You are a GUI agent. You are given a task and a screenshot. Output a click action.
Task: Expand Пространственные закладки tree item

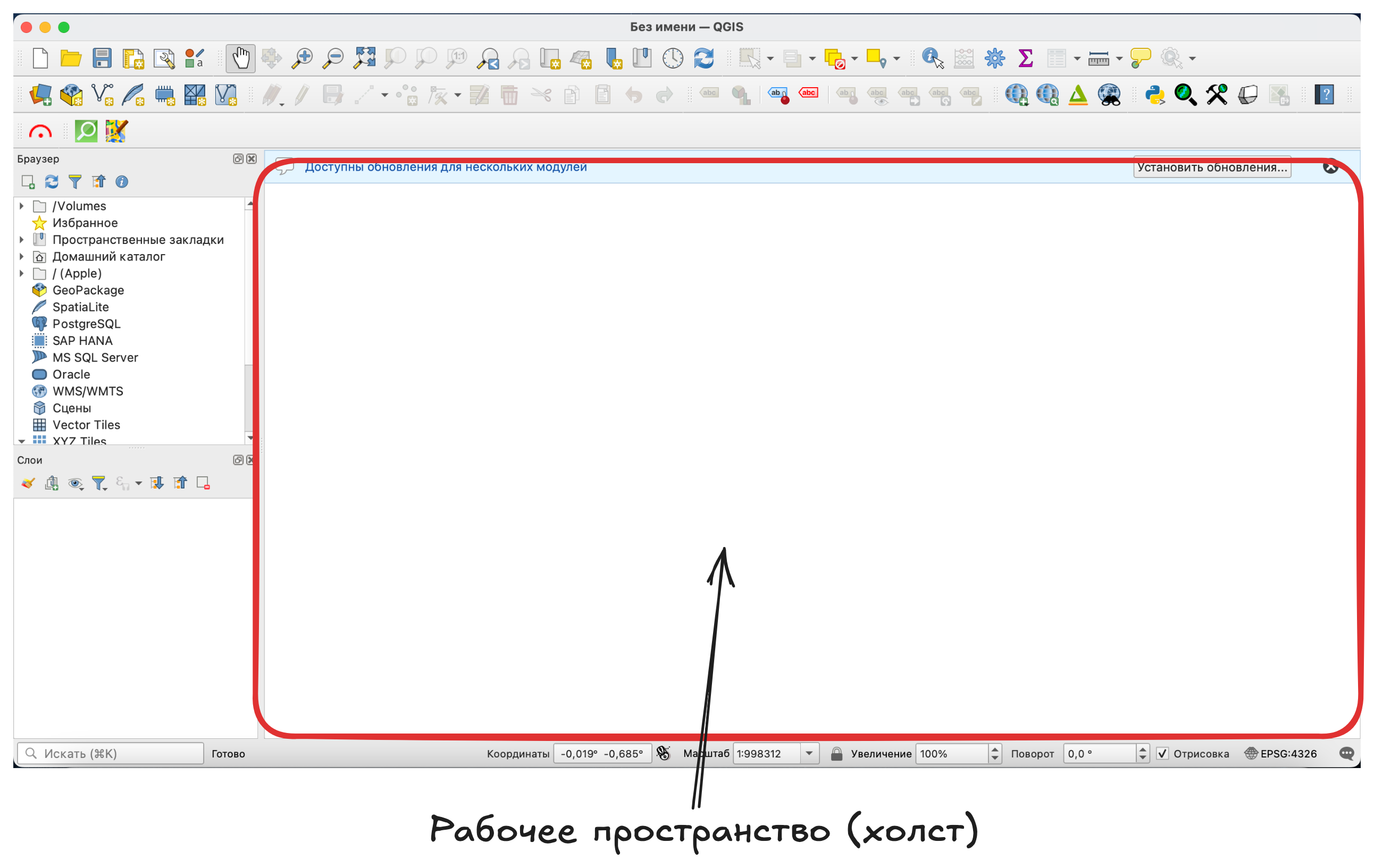(22, 240)
